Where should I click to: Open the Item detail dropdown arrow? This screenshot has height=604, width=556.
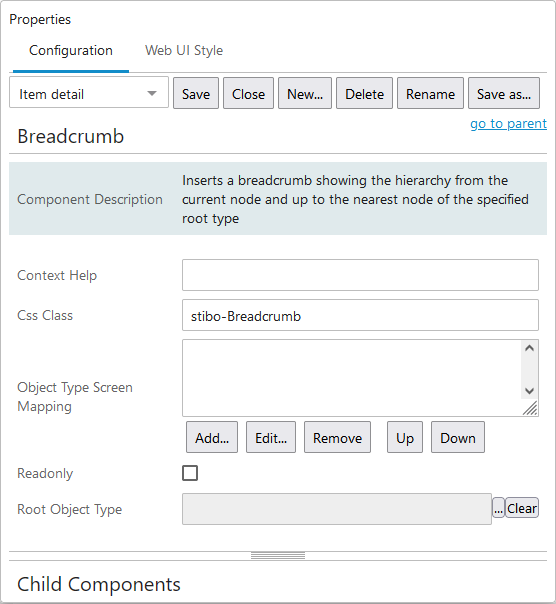coord(152,94)
